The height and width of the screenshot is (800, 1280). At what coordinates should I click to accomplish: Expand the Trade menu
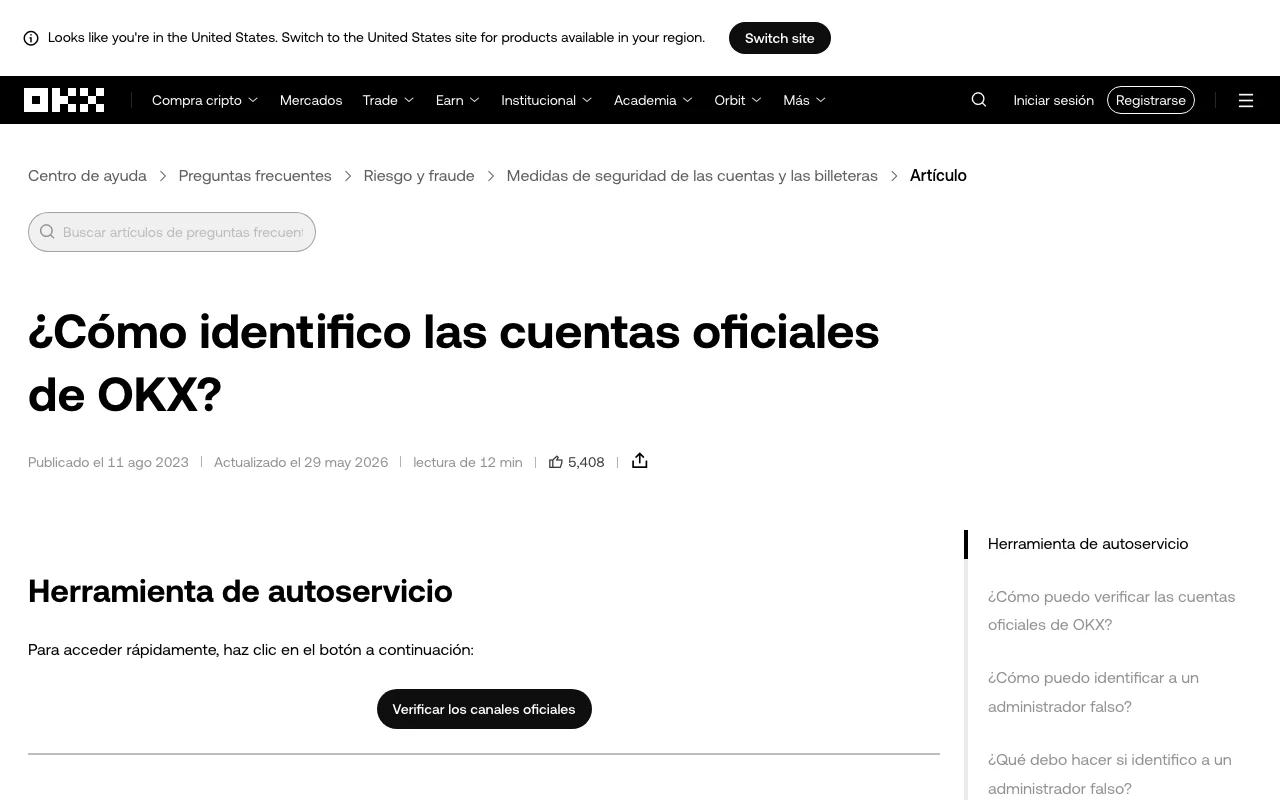point(388,100)
